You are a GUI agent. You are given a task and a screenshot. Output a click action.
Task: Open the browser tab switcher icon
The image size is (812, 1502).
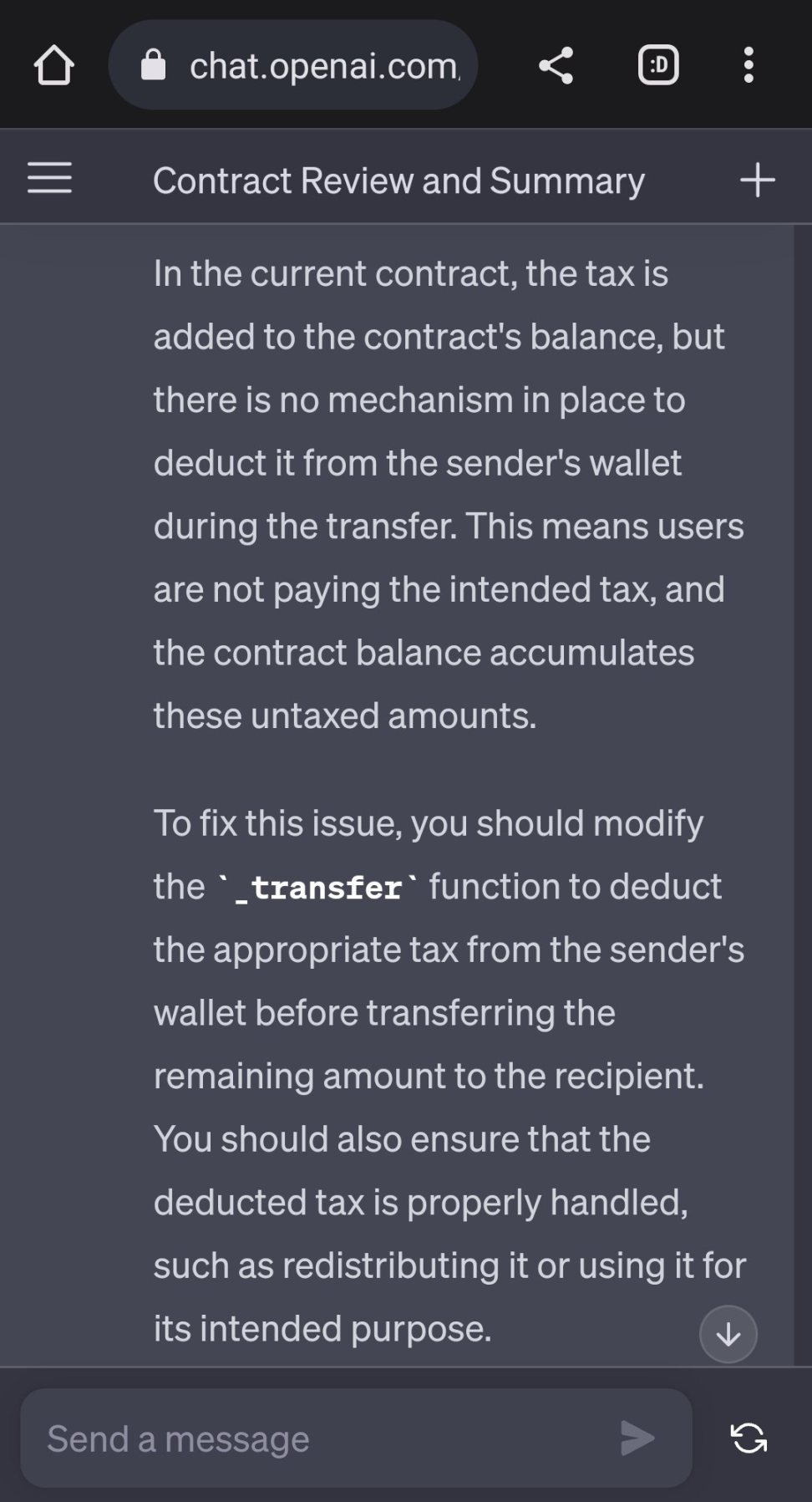[658, 65]
